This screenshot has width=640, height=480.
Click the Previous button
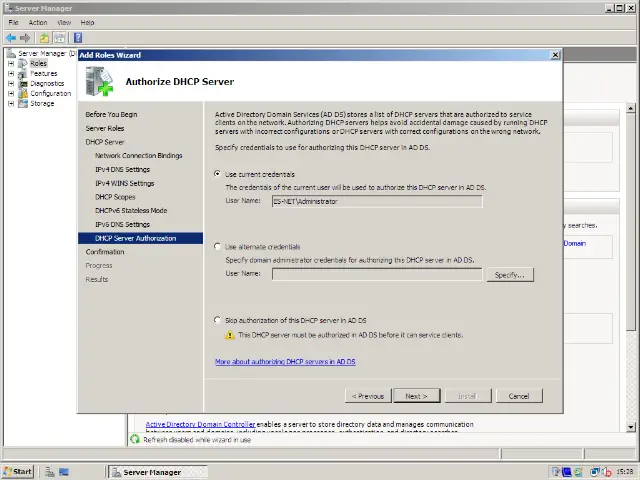(368, 396)
